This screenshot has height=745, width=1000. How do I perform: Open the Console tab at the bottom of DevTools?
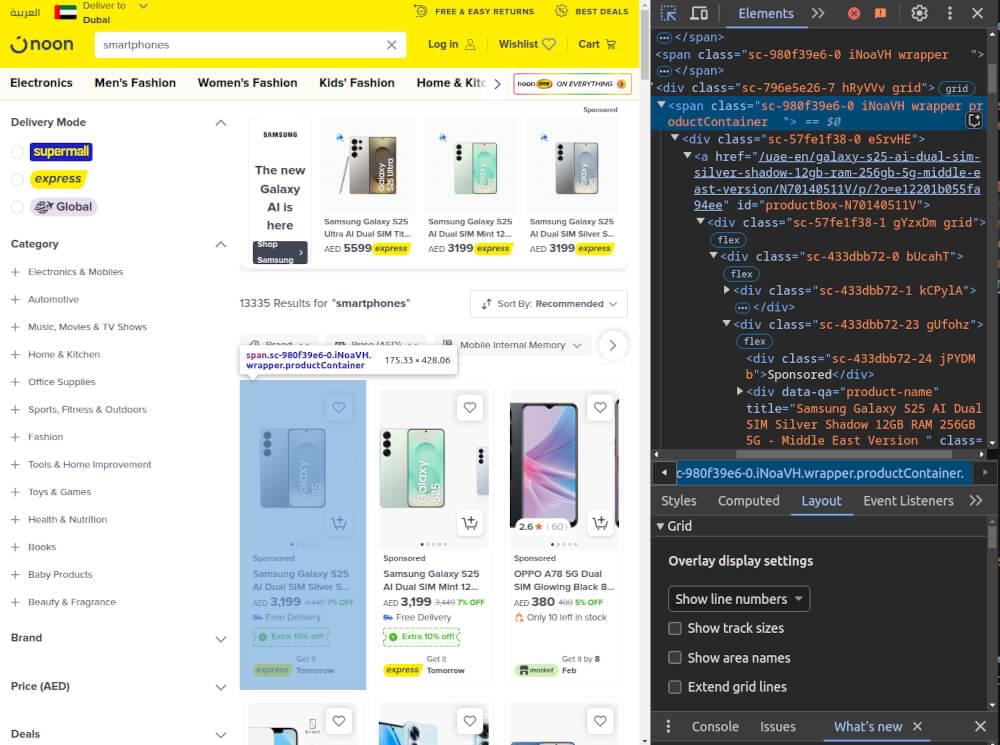[714, 726]
